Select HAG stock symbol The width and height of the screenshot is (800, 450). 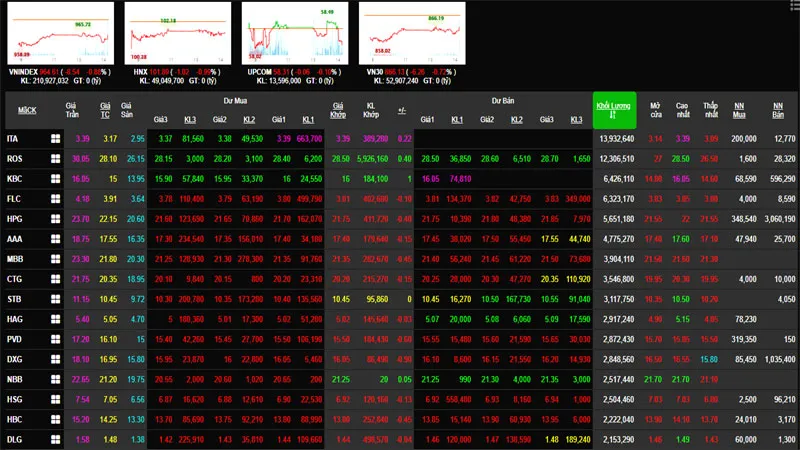pyautogui.click(x=14, y=319)
